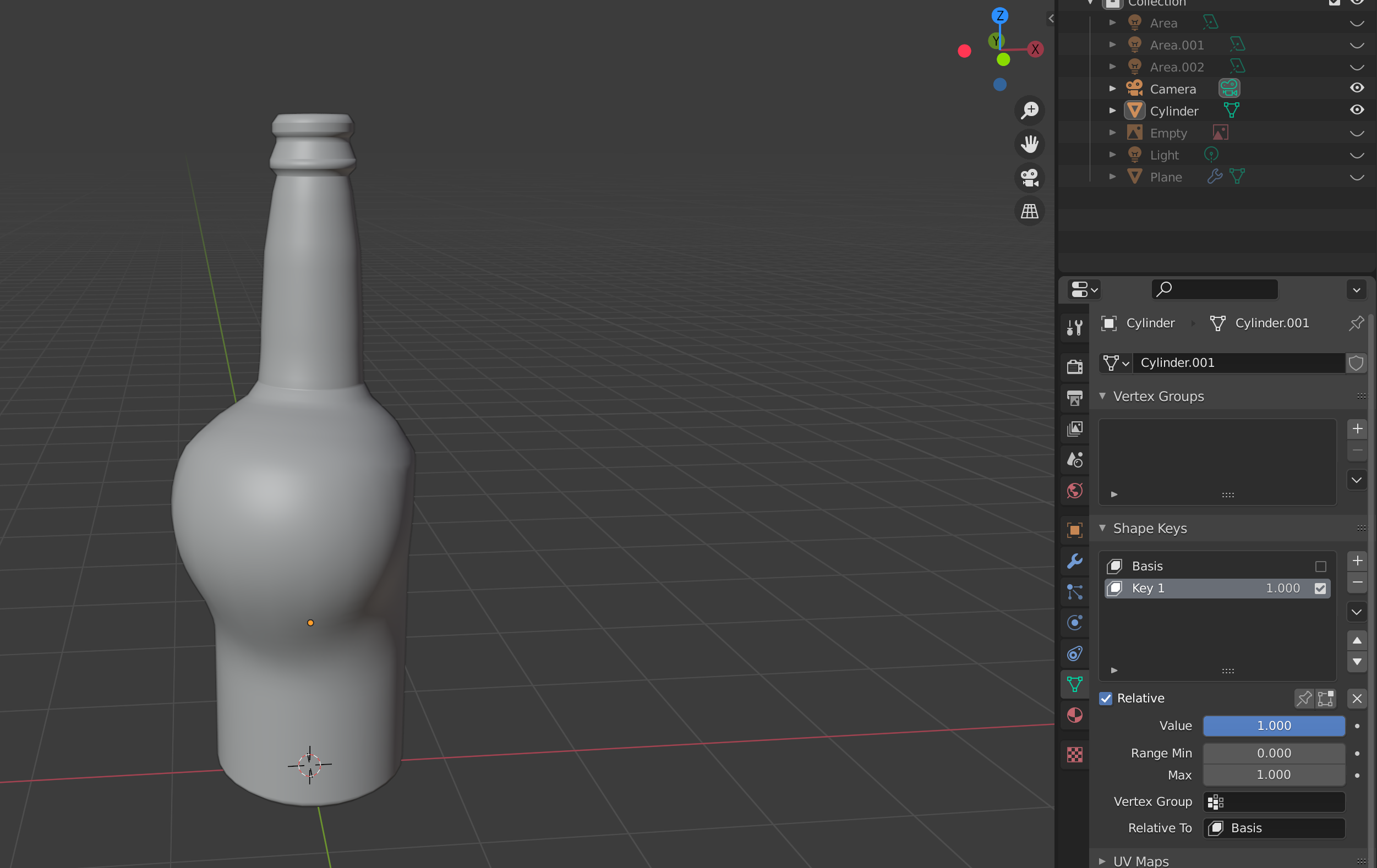Image resolution: width=1377 pixels, height=868 pixels.
Task: Open the Tool properties tab
Action: tap(1075, 327)
